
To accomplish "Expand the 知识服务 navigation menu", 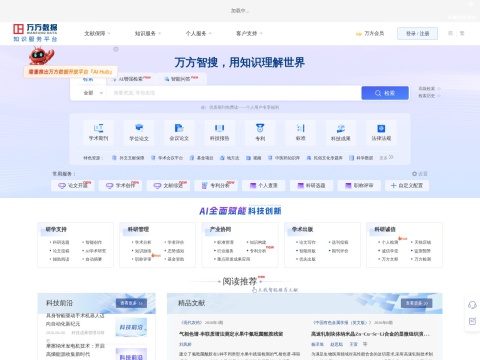I will (x=147, y=33).
